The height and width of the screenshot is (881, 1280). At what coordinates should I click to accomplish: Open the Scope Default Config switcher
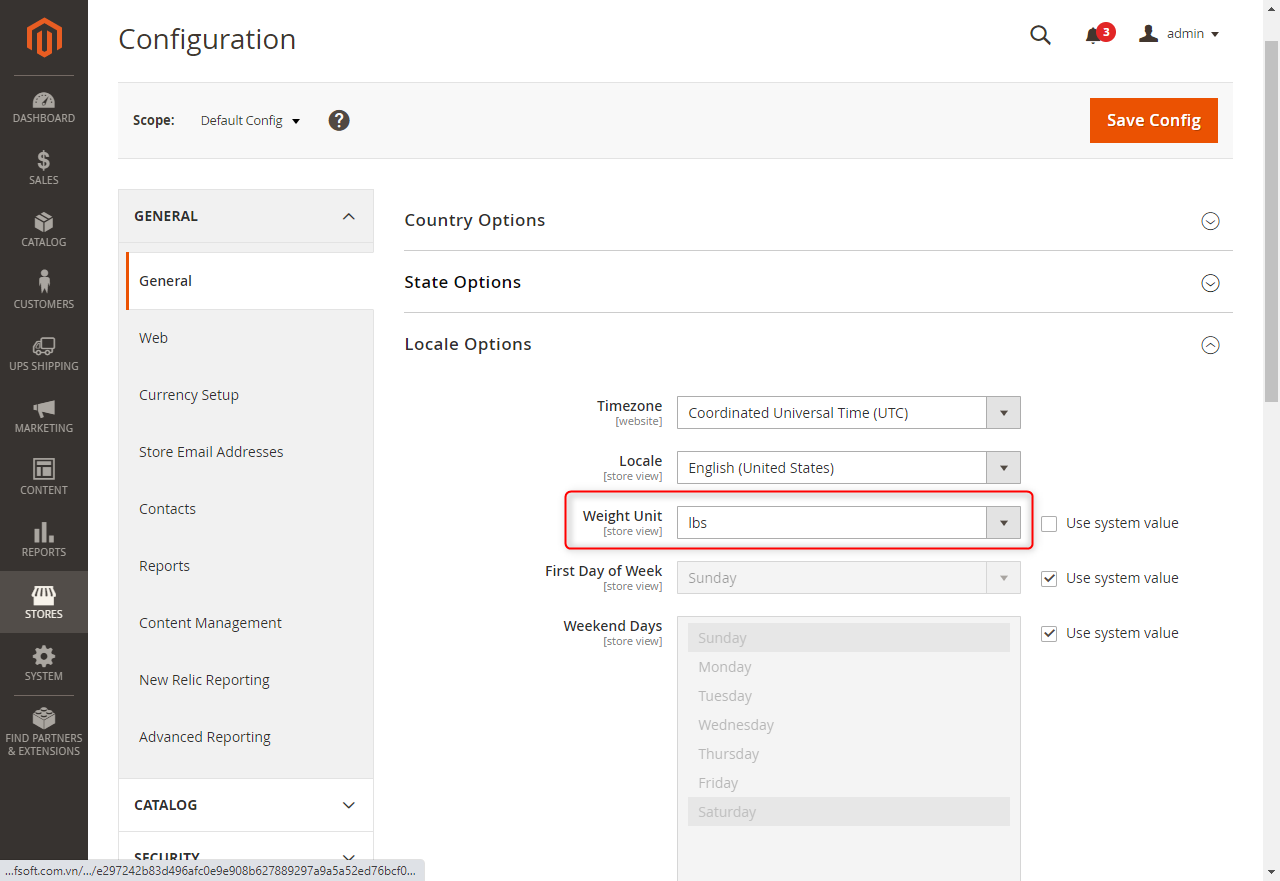point(250,120)
